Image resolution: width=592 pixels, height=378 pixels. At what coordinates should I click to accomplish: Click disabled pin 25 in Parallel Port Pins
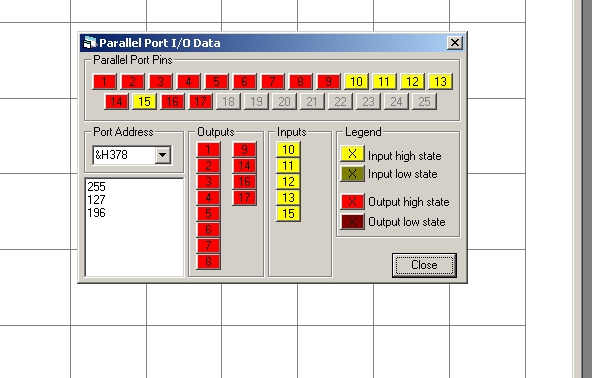[424, 102]
